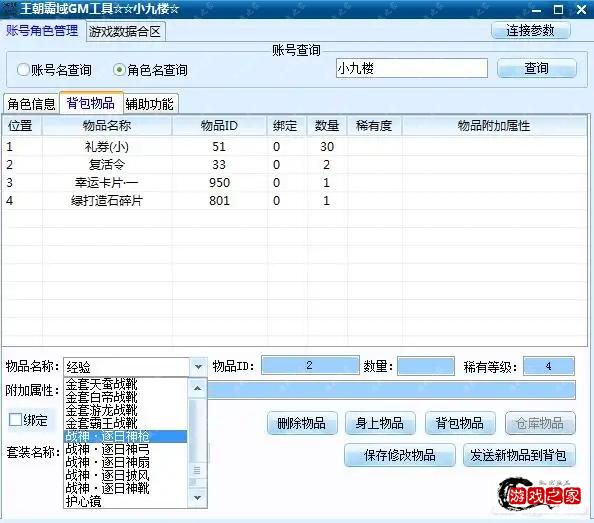Choose 战神·逐日神扇 from the list
Image resolution: width=594 pixels, height=523 pixels.
[125, 462]
